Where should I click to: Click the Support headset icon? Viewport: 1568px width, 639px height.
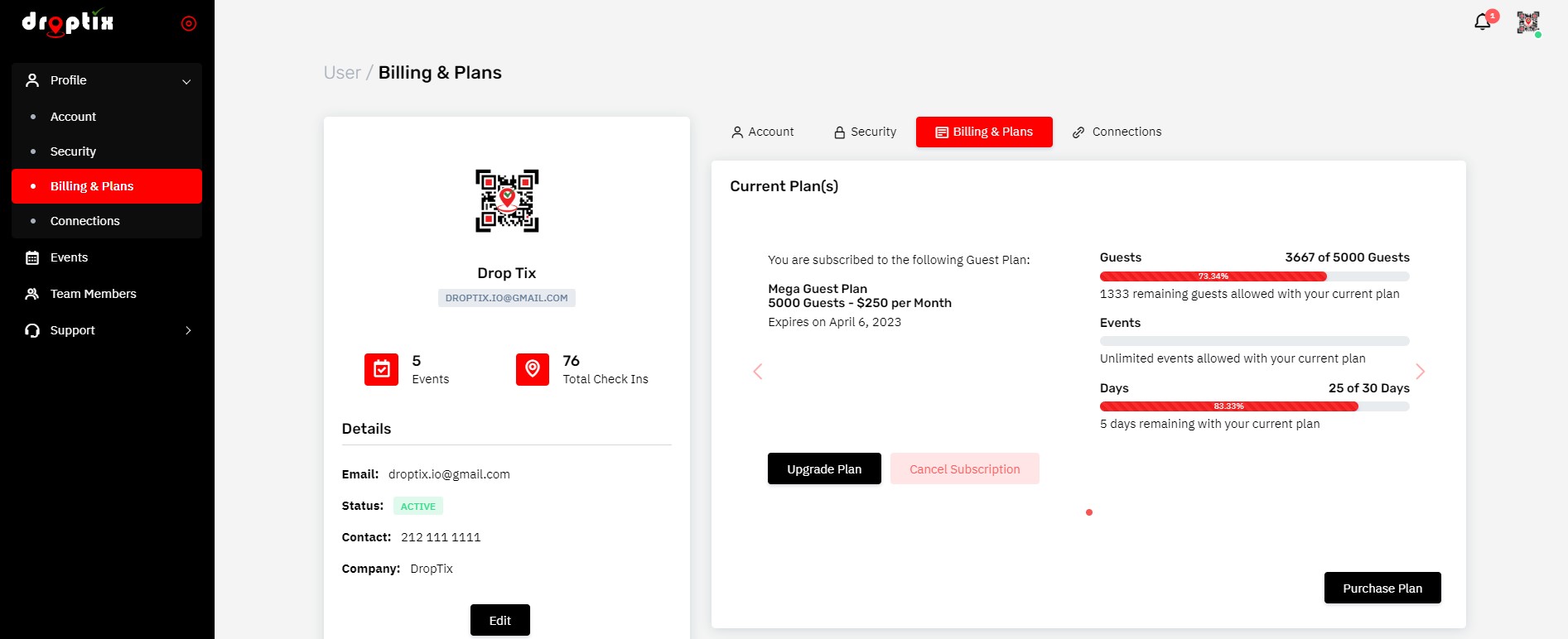[x=31, y=330]
